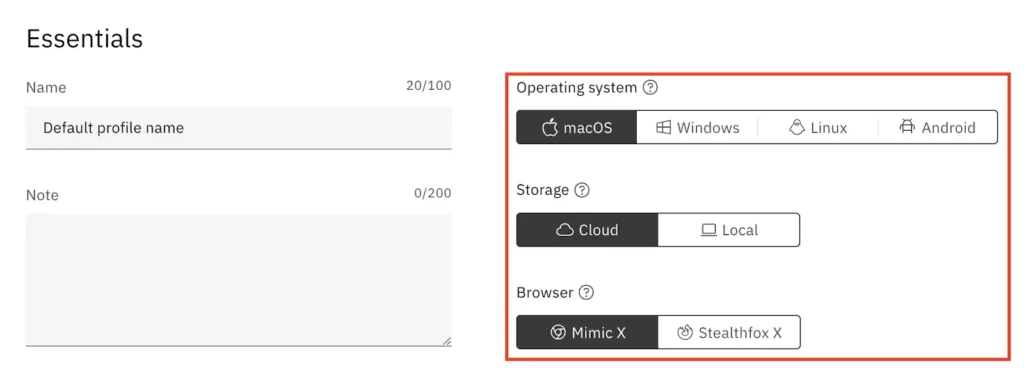
Task: Click the Essentials heading
Action: [84, 39]
